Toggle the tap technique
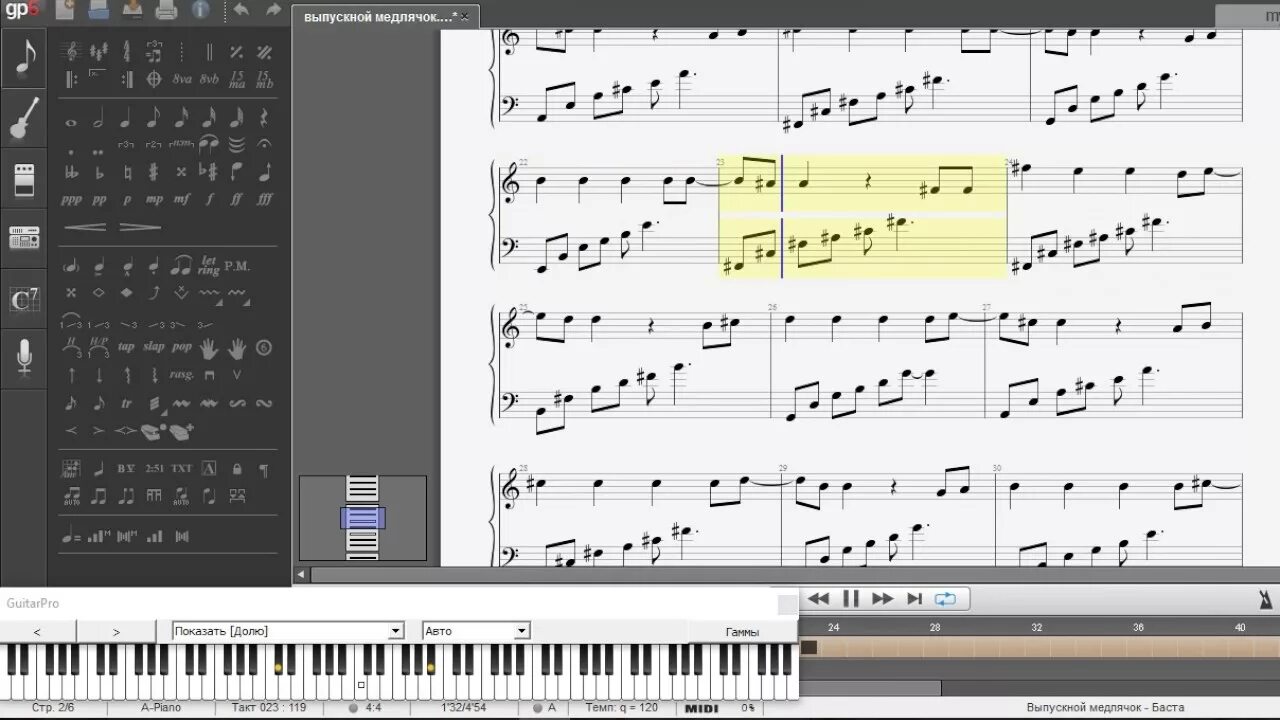This screenshot has height=720, width=1280. [126, 347]
